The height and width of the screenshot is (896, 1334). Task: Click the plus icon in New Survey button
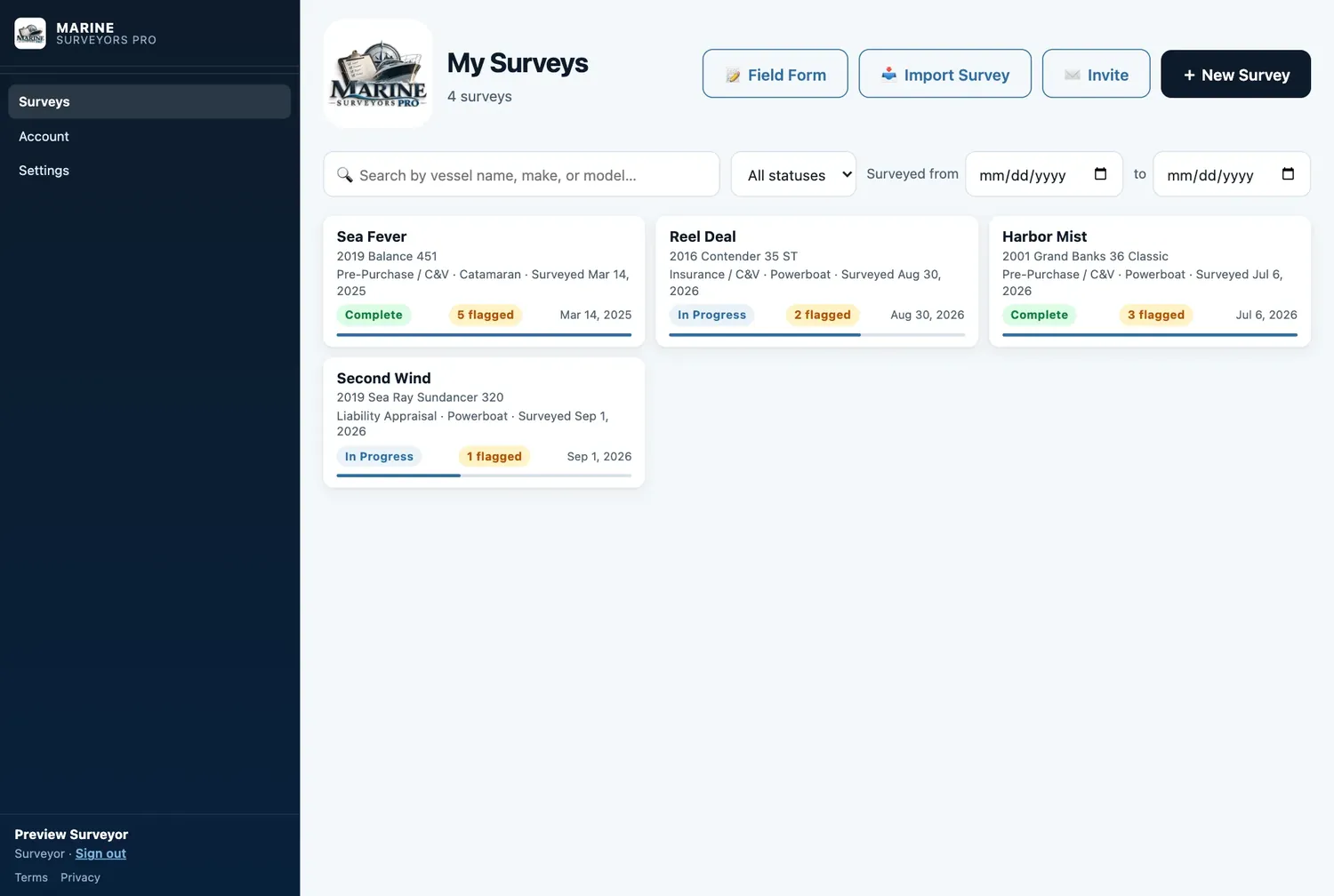coord(1189,76)
